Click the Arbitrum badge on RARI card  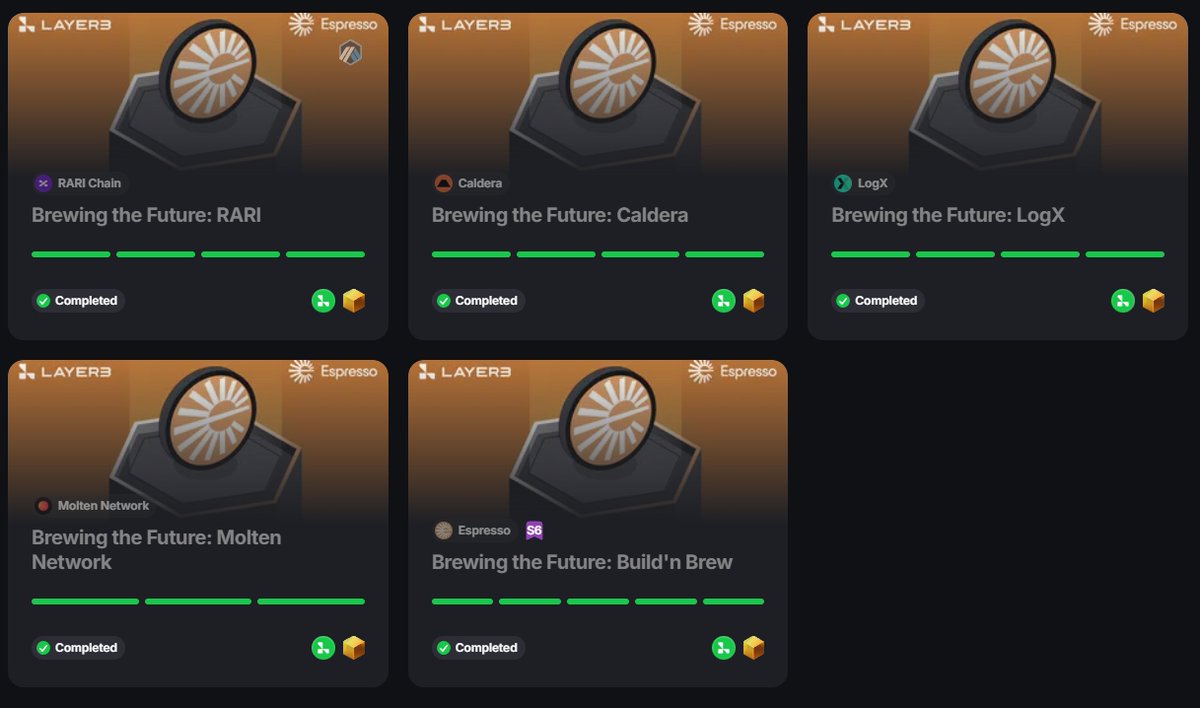[350, 52]
